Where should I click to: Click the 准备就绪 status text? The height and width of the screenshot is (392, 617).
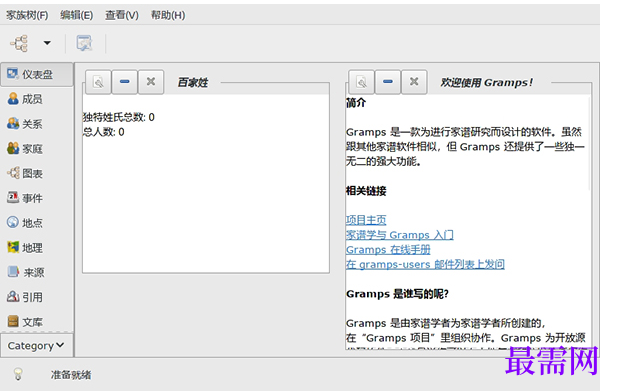(71, 375)
